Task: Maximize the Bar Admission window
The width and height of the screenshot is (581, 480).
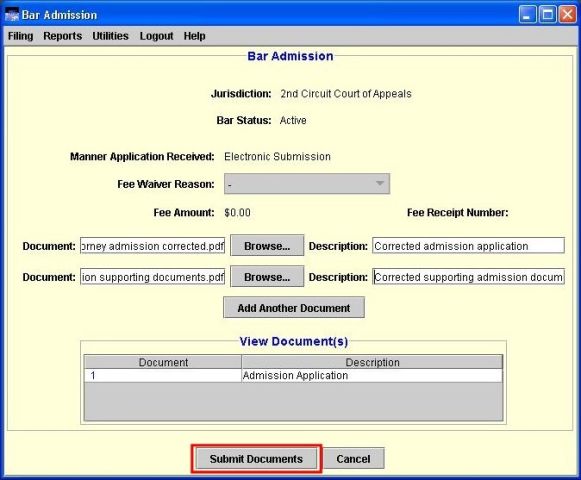Action: [547, 15]
